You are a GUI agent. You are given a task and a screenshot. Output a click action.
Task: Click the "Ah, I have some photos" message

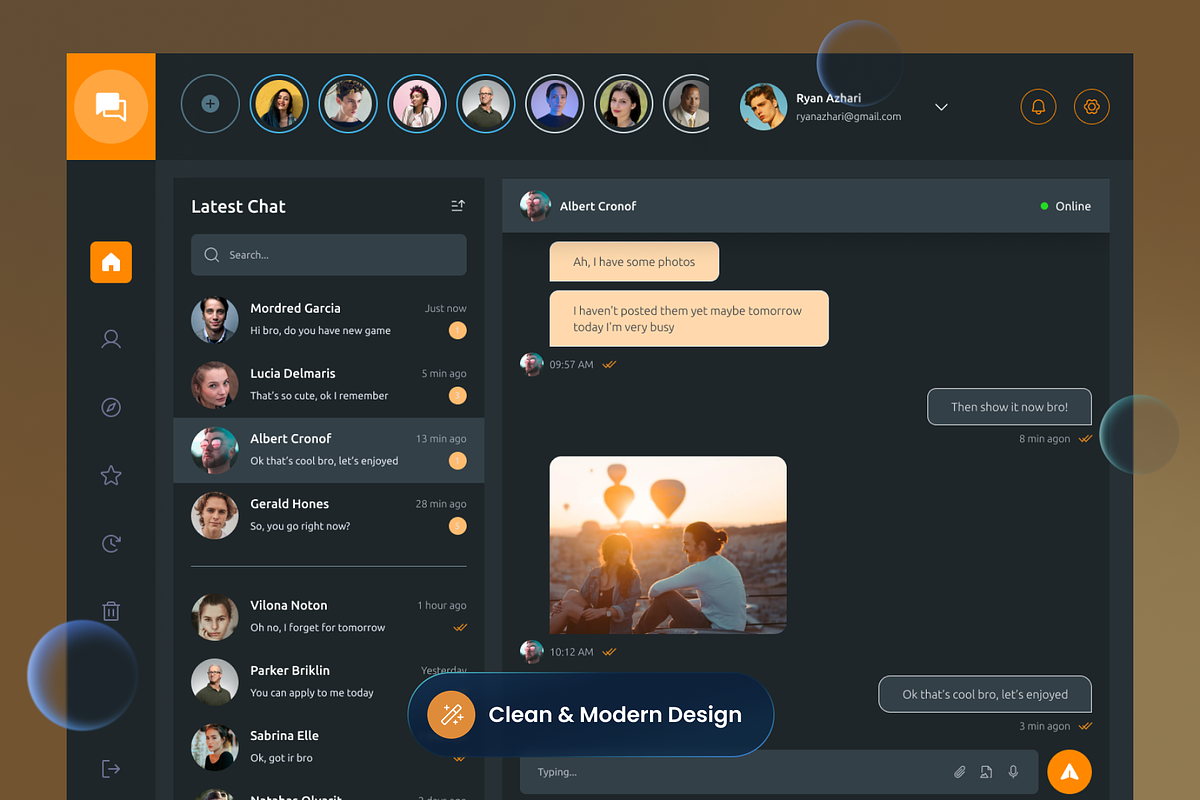coord(634,262)
